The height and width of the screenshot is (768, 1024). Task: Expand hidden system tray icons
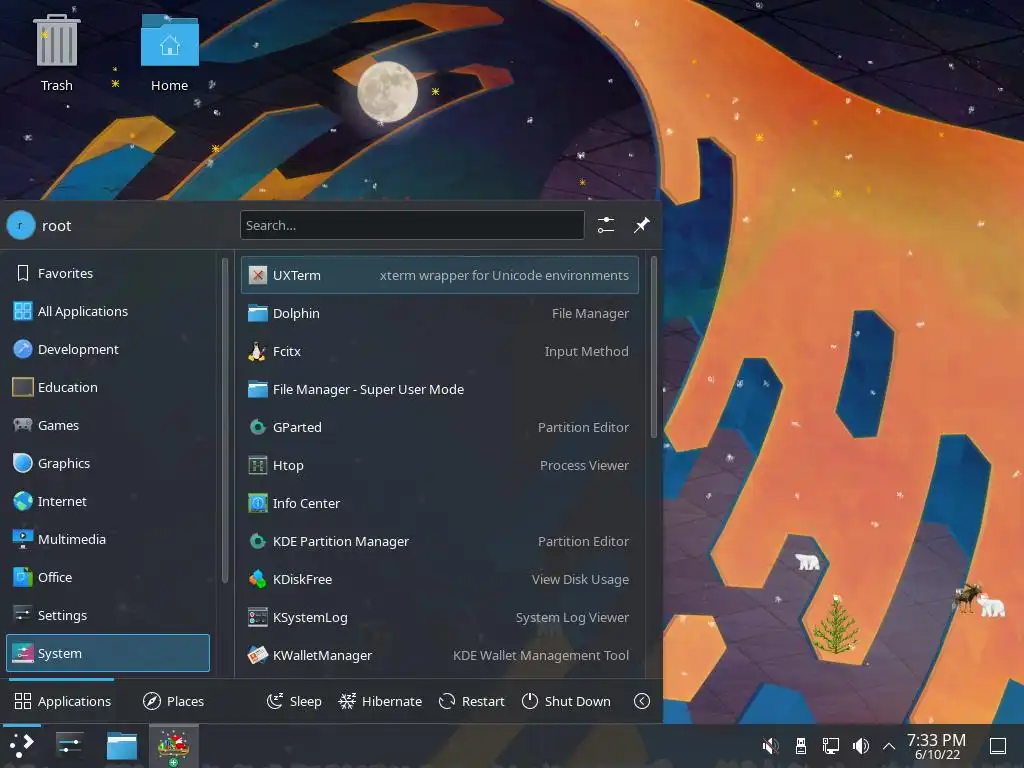click(889, 746)
